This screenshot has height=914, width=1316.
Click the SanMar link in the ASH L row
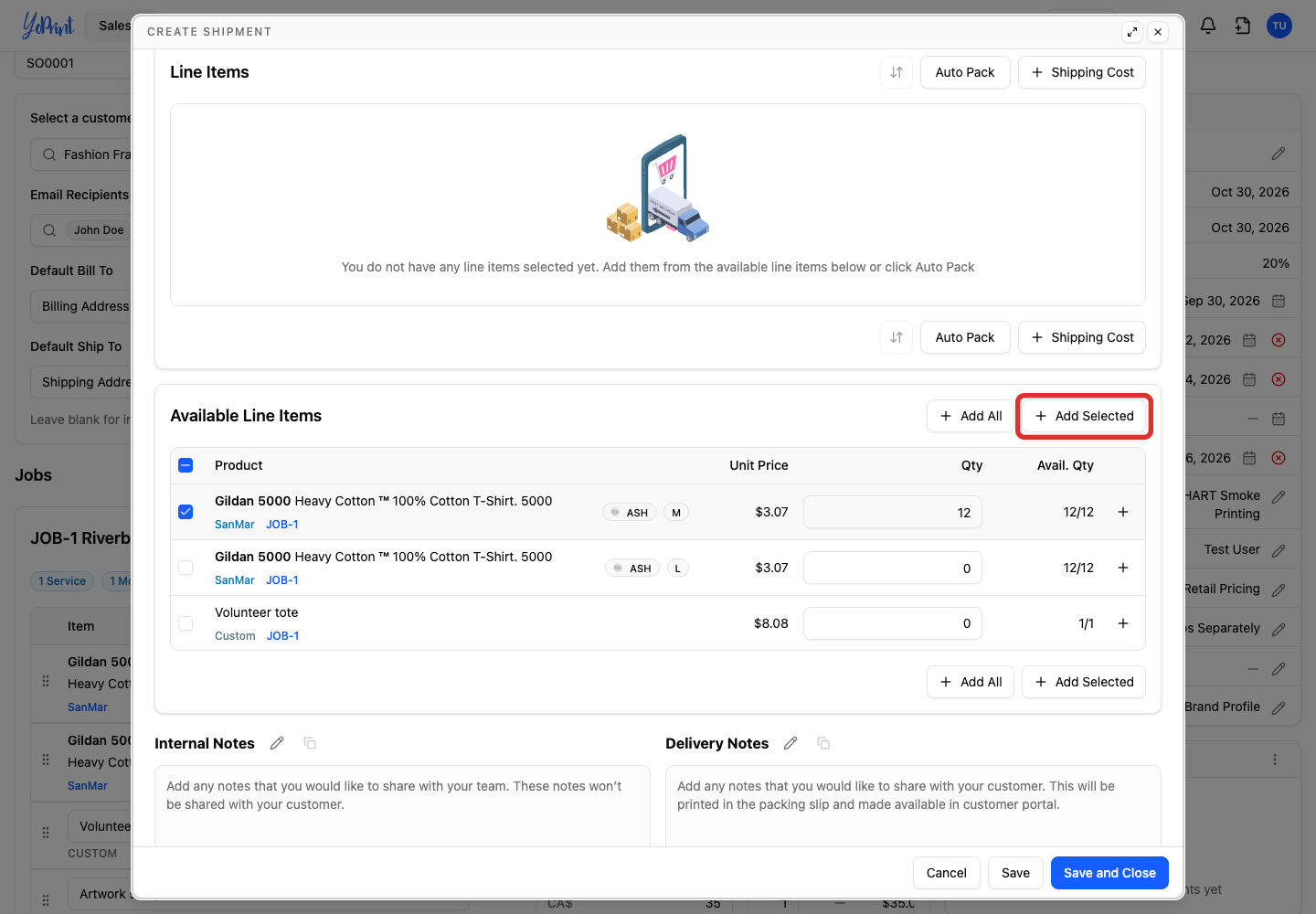point(235,580)
